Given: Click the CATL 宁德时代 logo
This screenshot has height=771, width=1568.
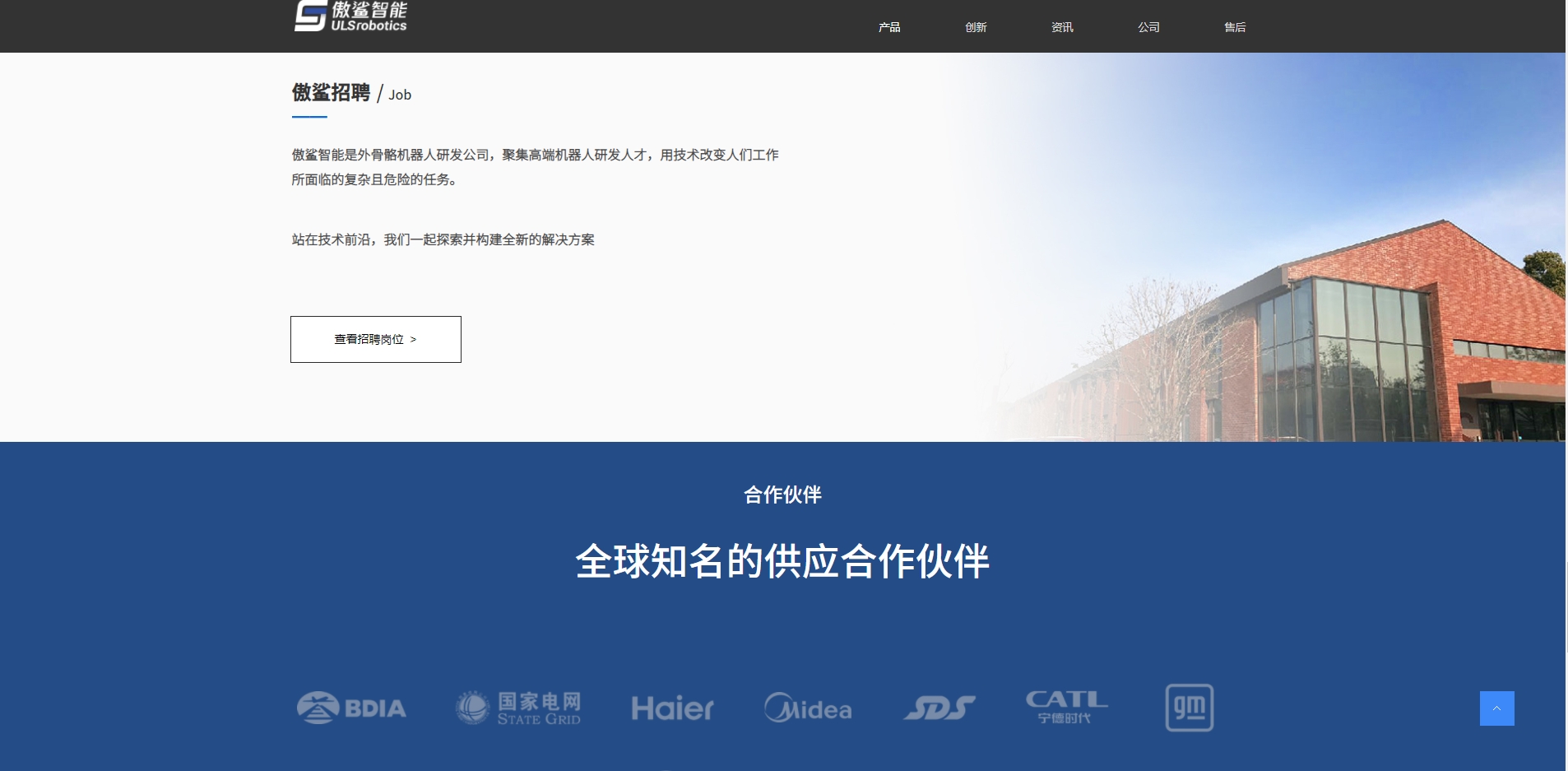Looking at the screenshot, I should point(1066,707).
